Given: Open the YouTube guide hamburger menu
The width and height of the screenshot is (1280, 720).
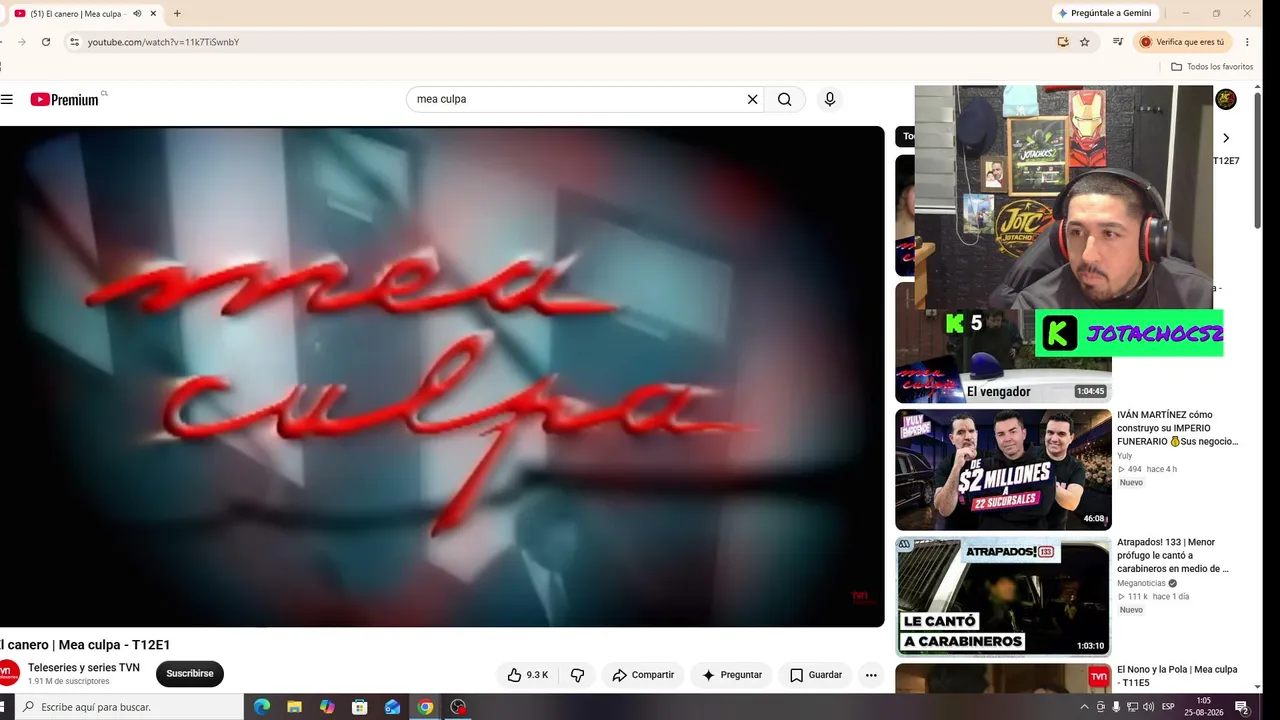Looking at the screenshot, I should pos(7,99).
